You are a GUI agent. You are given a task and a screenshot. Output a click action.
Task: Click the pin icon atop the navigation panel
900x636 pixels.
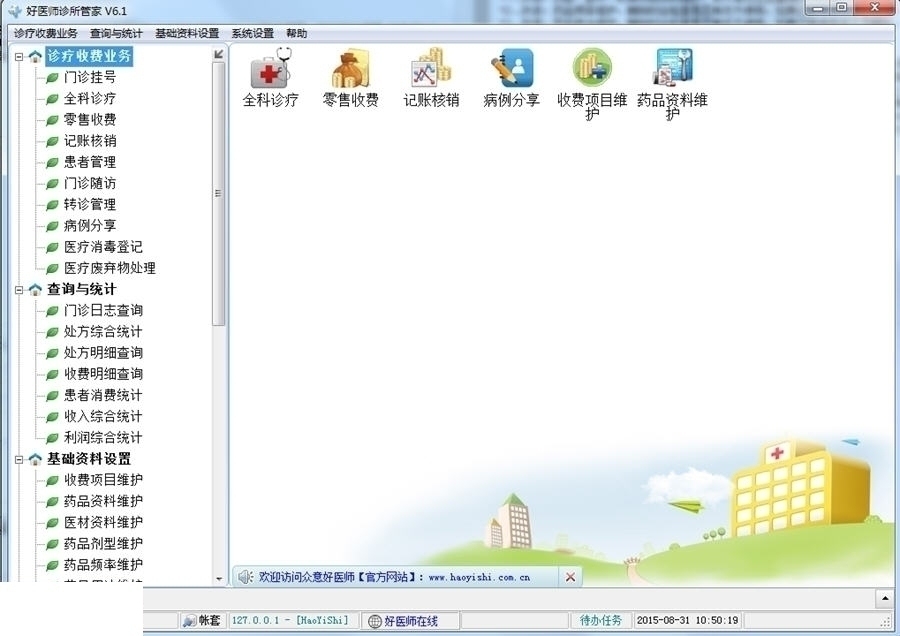point(216,53)
